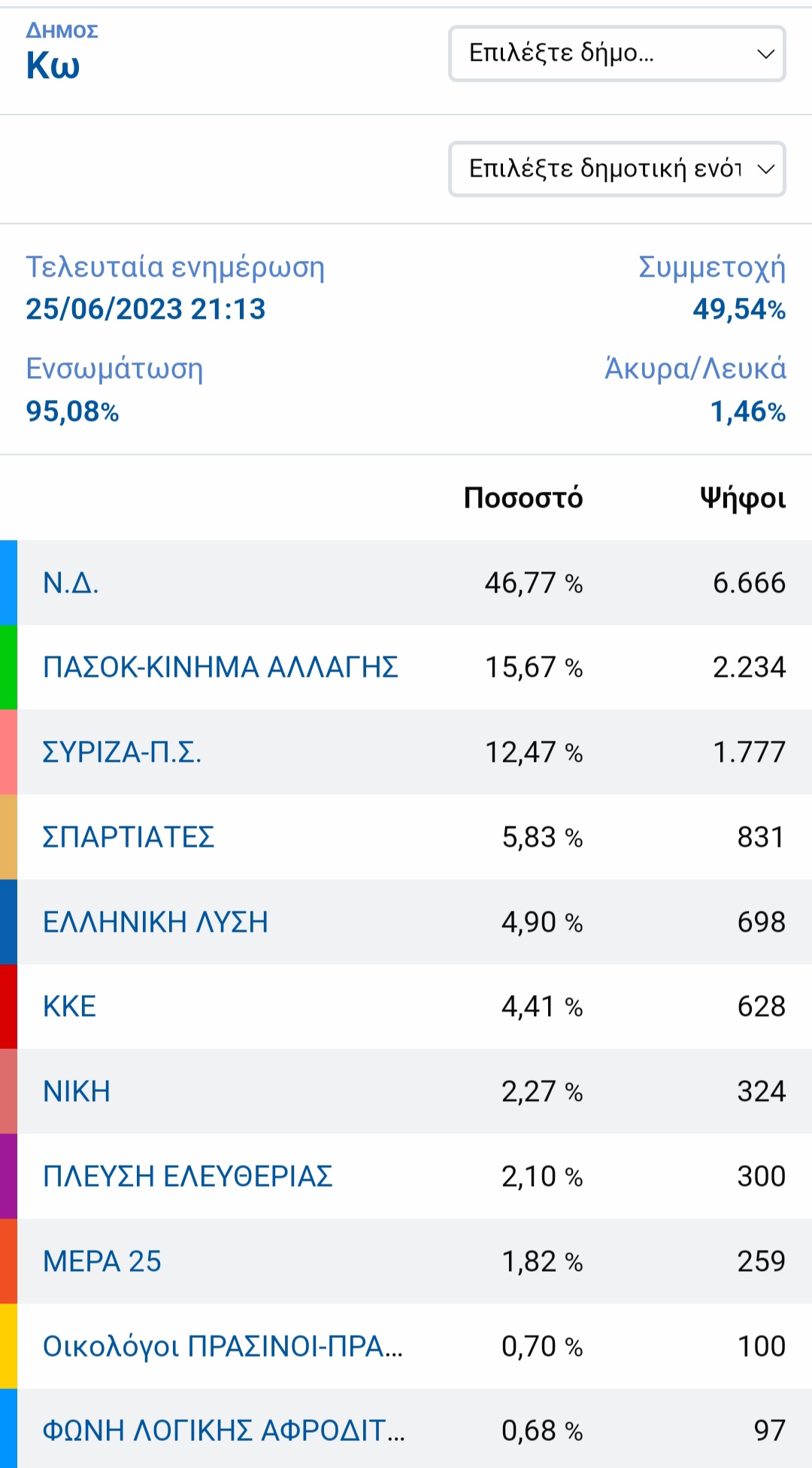Viewport: 812px width, 1468px height.
Task: Open the ΜΕΡΑ 25 party link
Action: point(102,1261)
